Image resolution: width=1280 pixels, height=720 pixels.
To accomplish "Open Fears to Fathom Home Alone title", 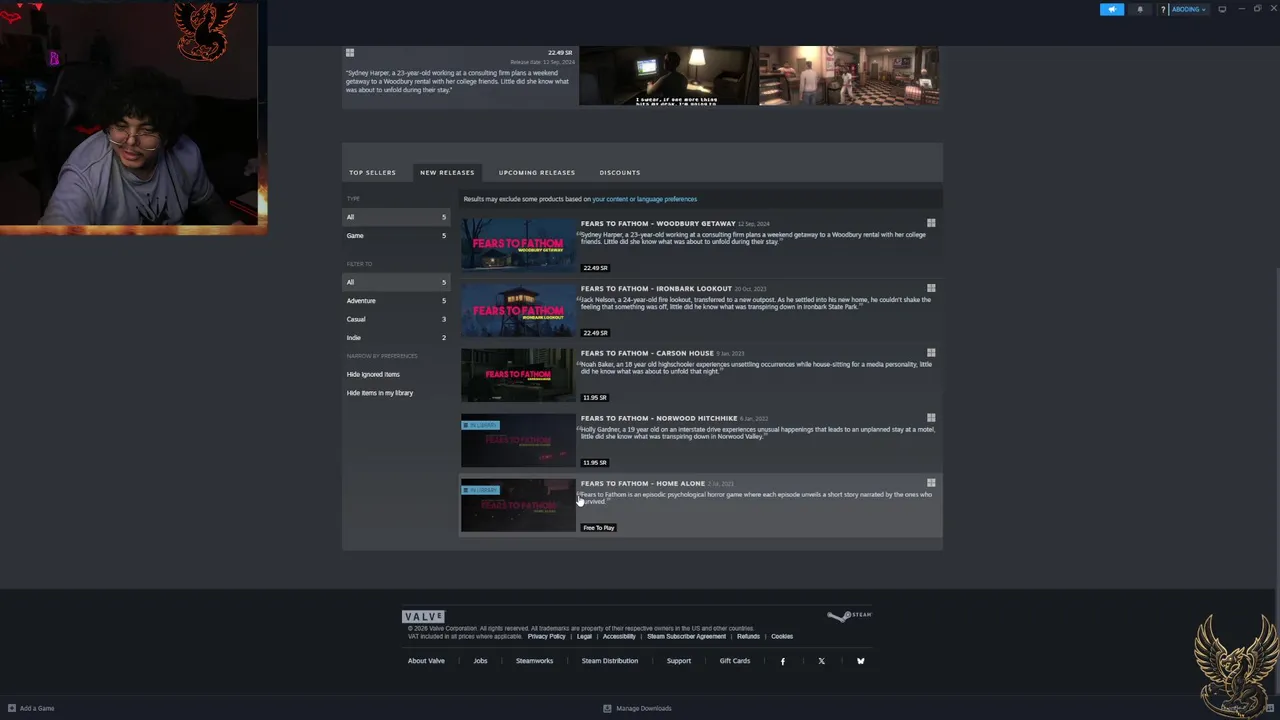I will (x=643, y=483).
